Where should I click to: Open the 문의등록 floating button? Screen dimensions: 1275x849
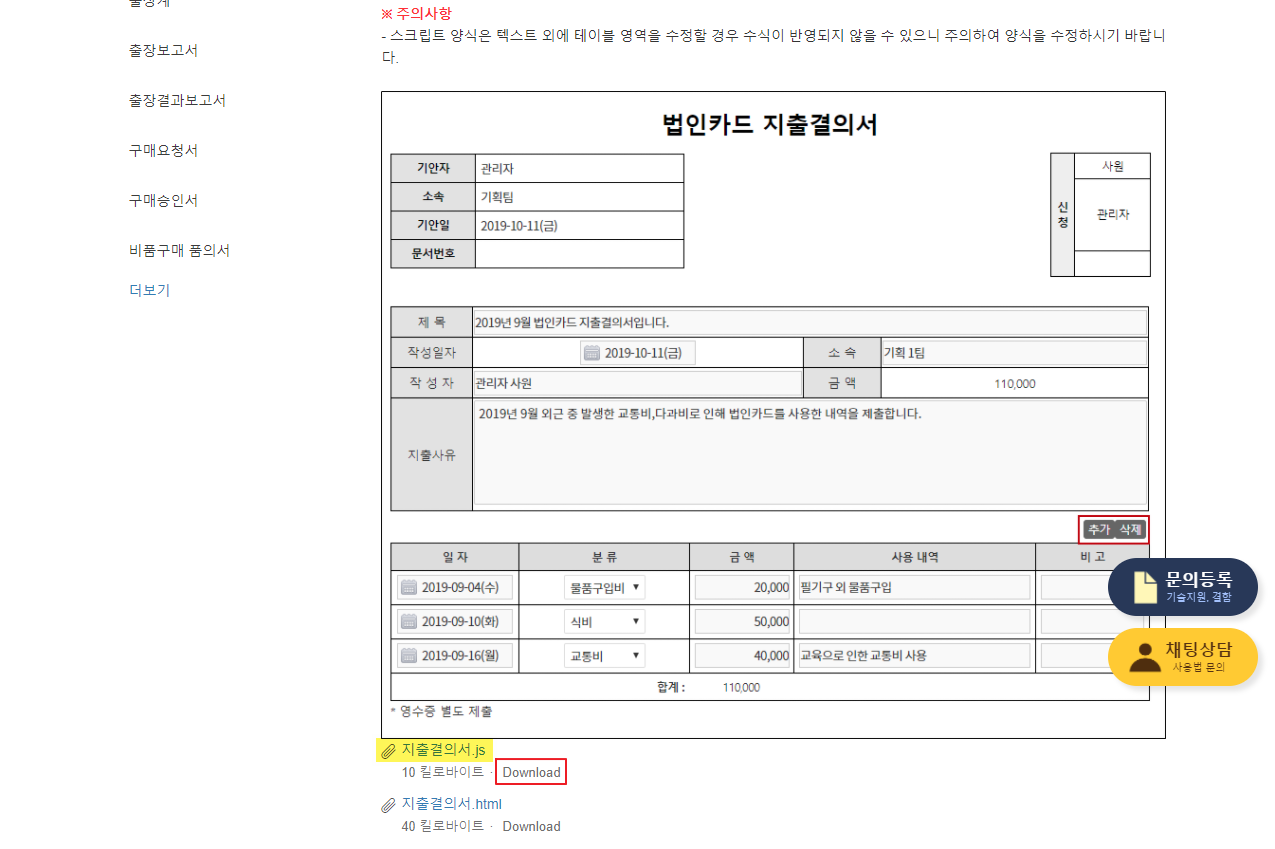pos(1182,587)
